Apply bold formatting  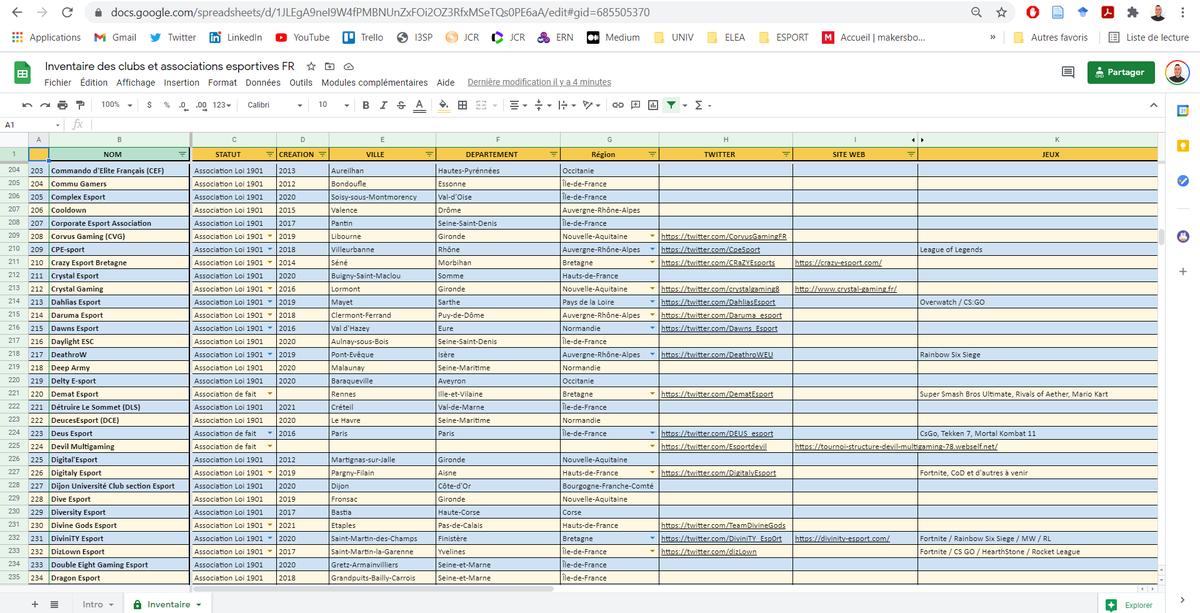366,105
